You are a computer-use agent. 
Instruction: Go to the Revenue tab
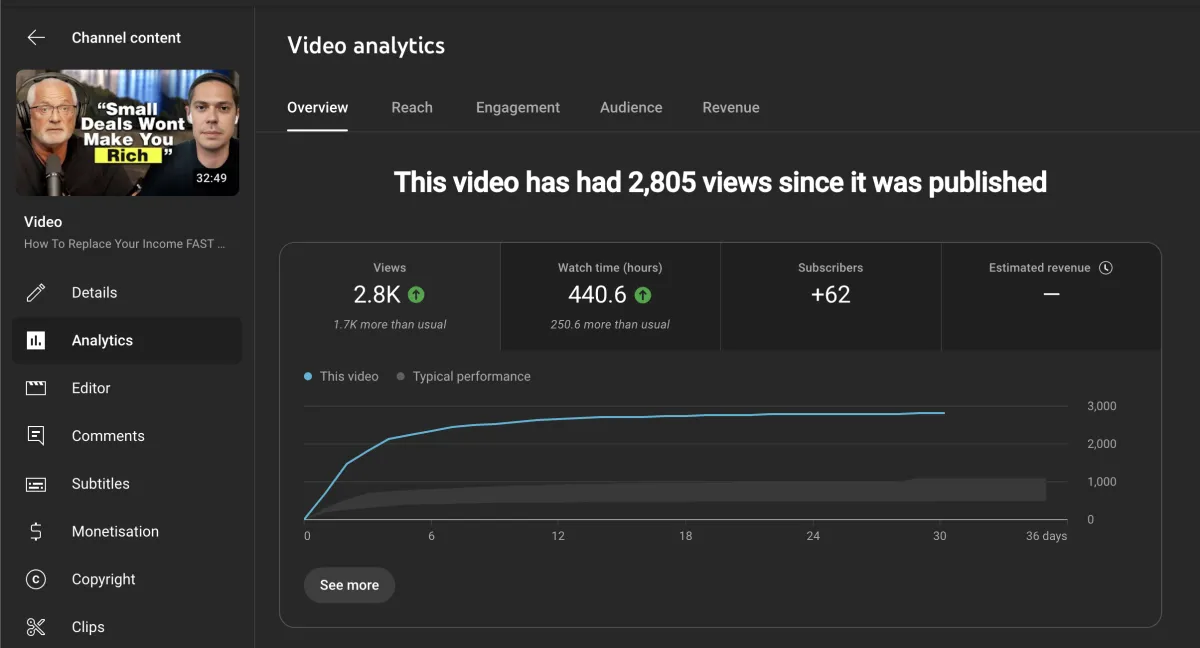(x=731, y=108)
